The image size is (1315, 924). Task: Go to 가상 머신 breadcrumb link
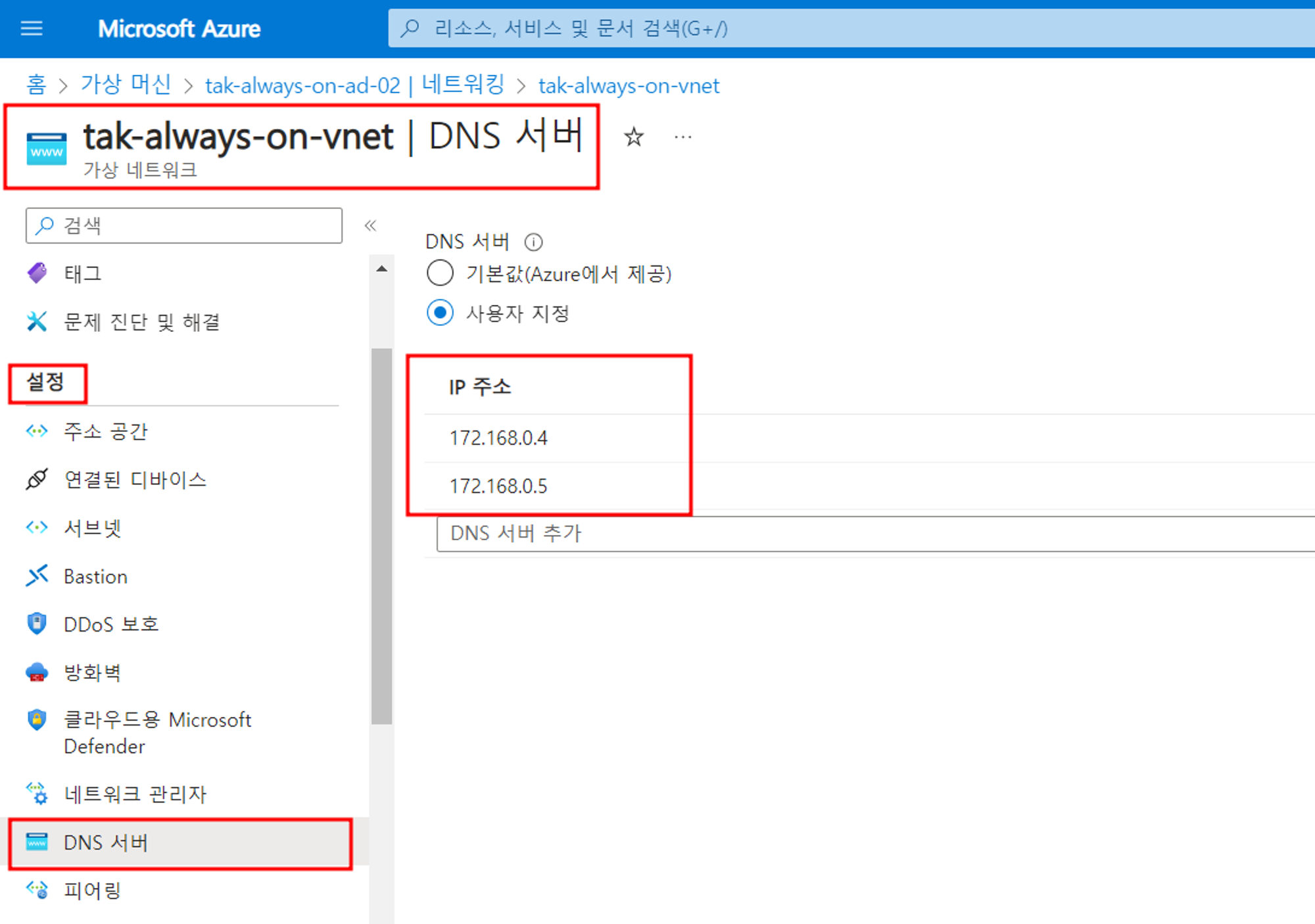(126, 85)
